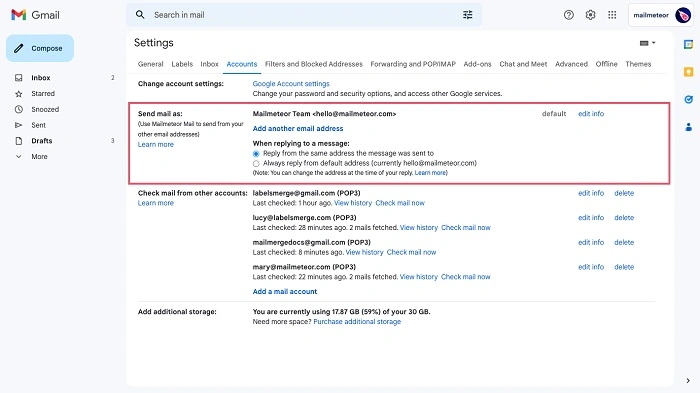Viewport: 700px width, 393px height.
Task: Click Learn more under Send mail as
Action: [x=155, y=145]
